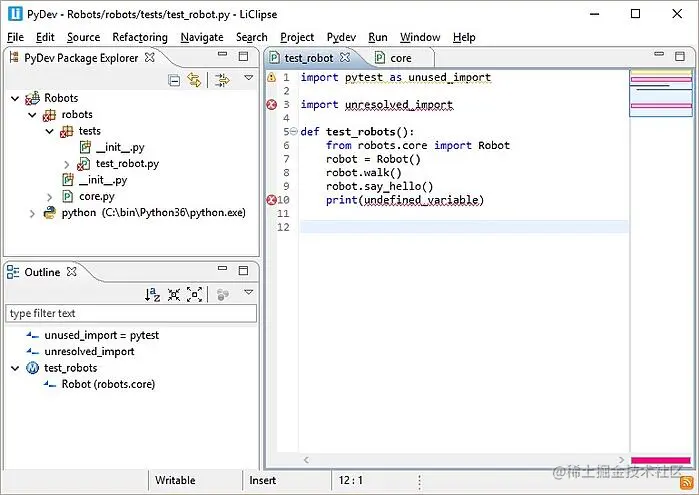
Task: Collapse All in Package Explorer toolbar
Action: [174, 81]
